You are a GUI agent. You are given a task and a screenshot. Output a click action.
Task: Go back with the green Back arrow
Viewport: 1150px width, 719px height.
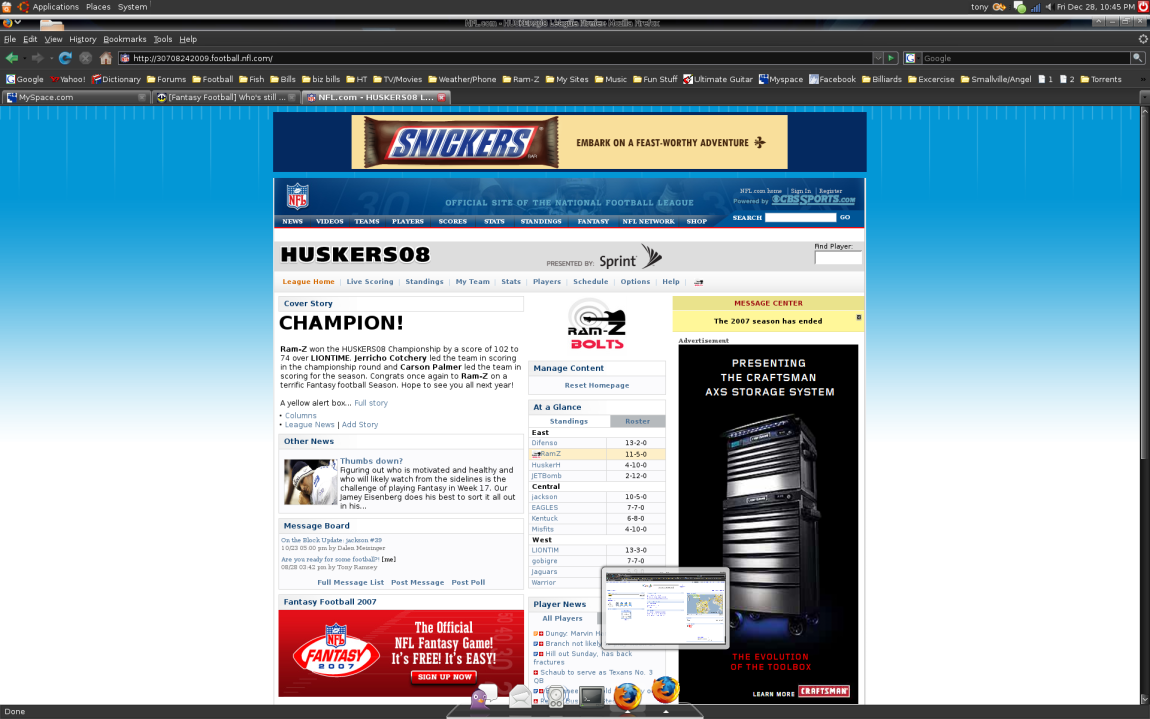click(x=12, y=58)
